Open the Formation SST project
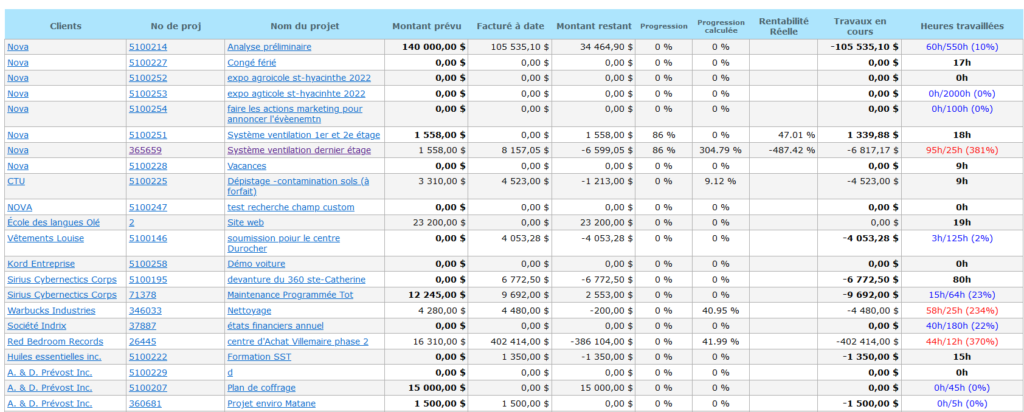1024x412 pixels. pyautogui.click(x=259, y=357)
